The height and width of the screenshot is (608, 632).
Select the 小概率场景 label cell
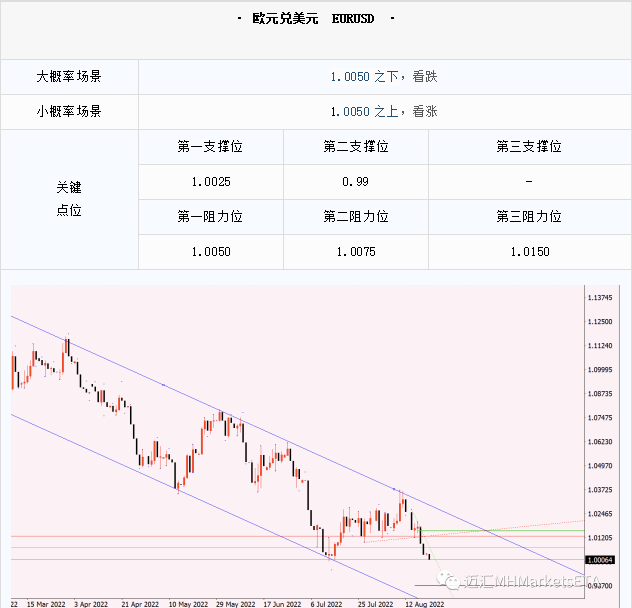pyautogui.click(x=69, y=112)
